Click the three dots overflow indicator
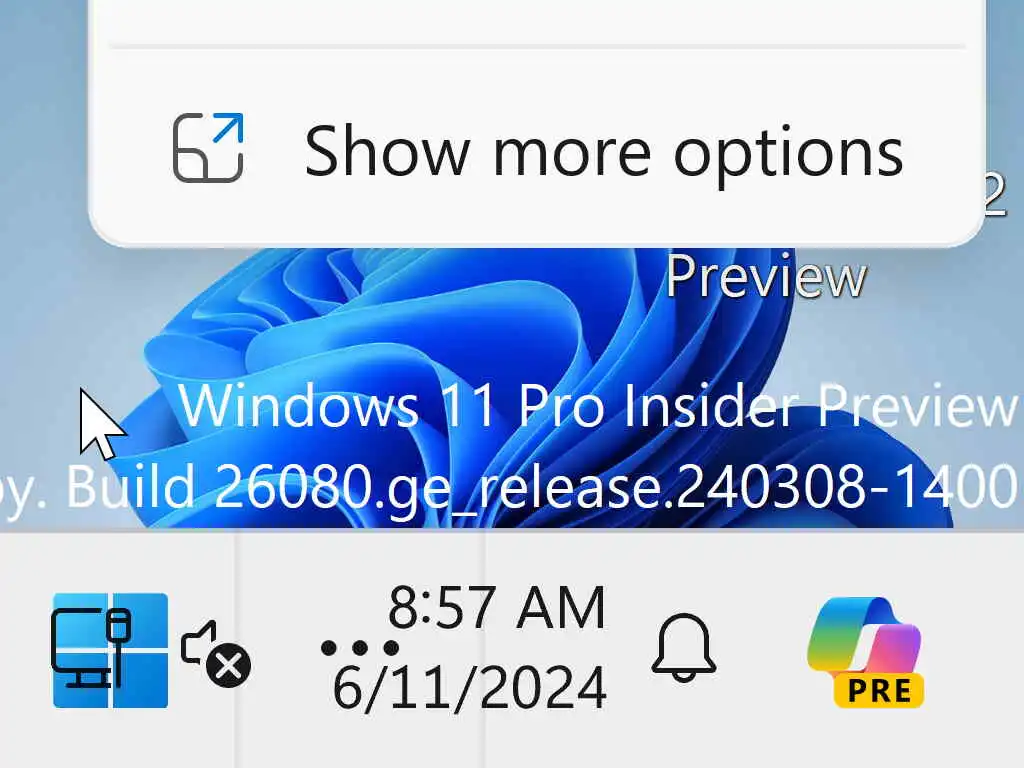 coord(360,648)
